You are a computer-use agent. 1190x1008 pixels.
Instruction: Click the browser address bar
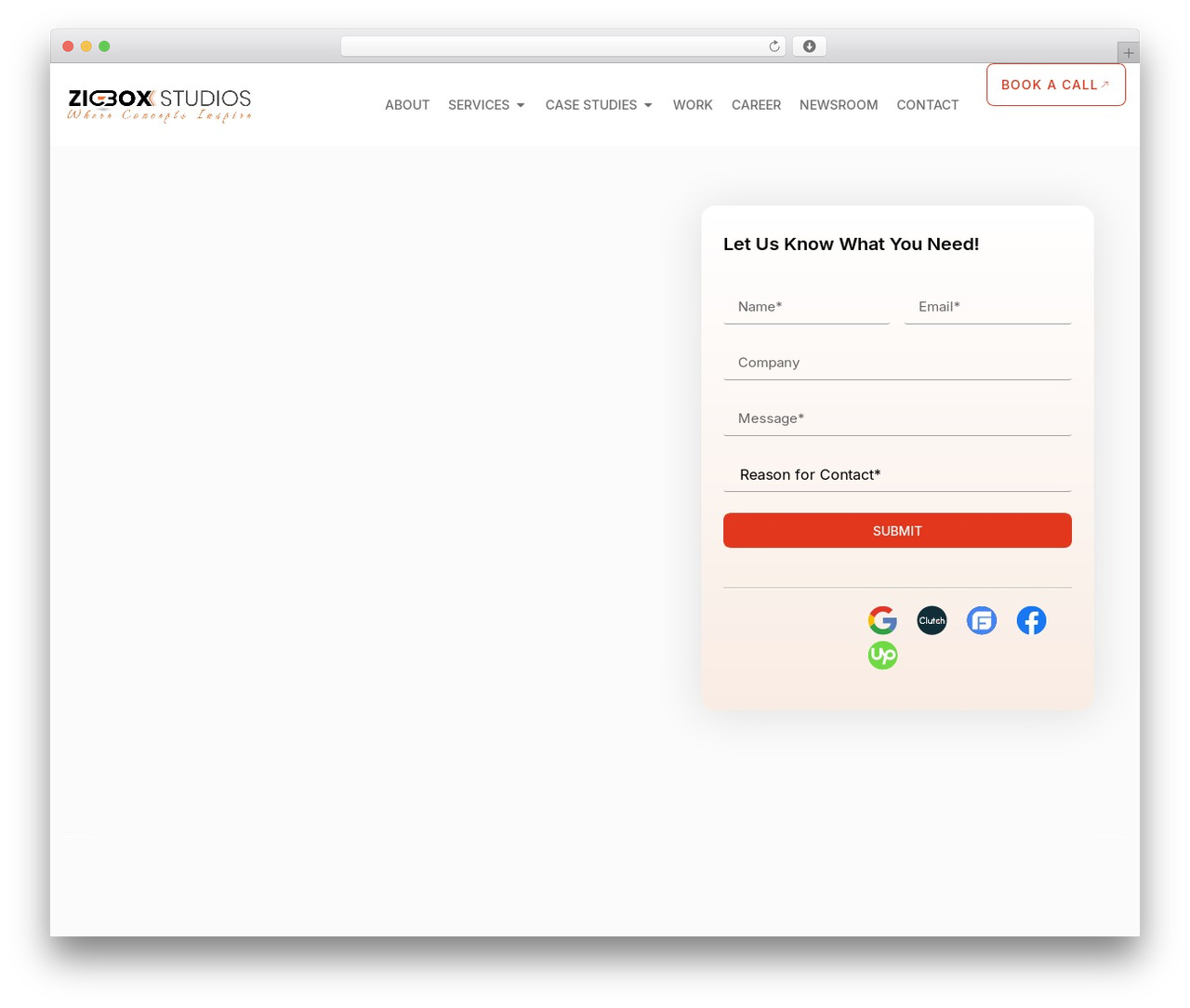[x=563, y=46]
